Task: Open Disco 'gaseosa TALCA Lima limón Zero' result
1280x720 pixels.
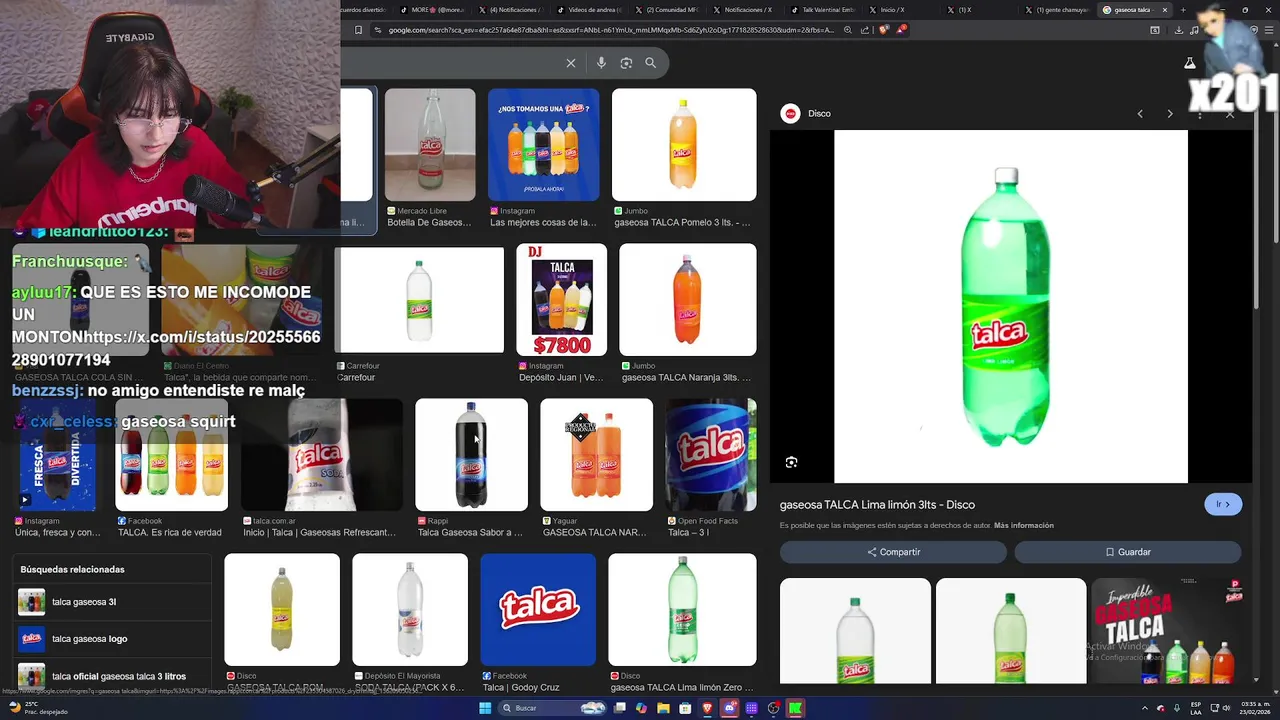Action: 682,622
